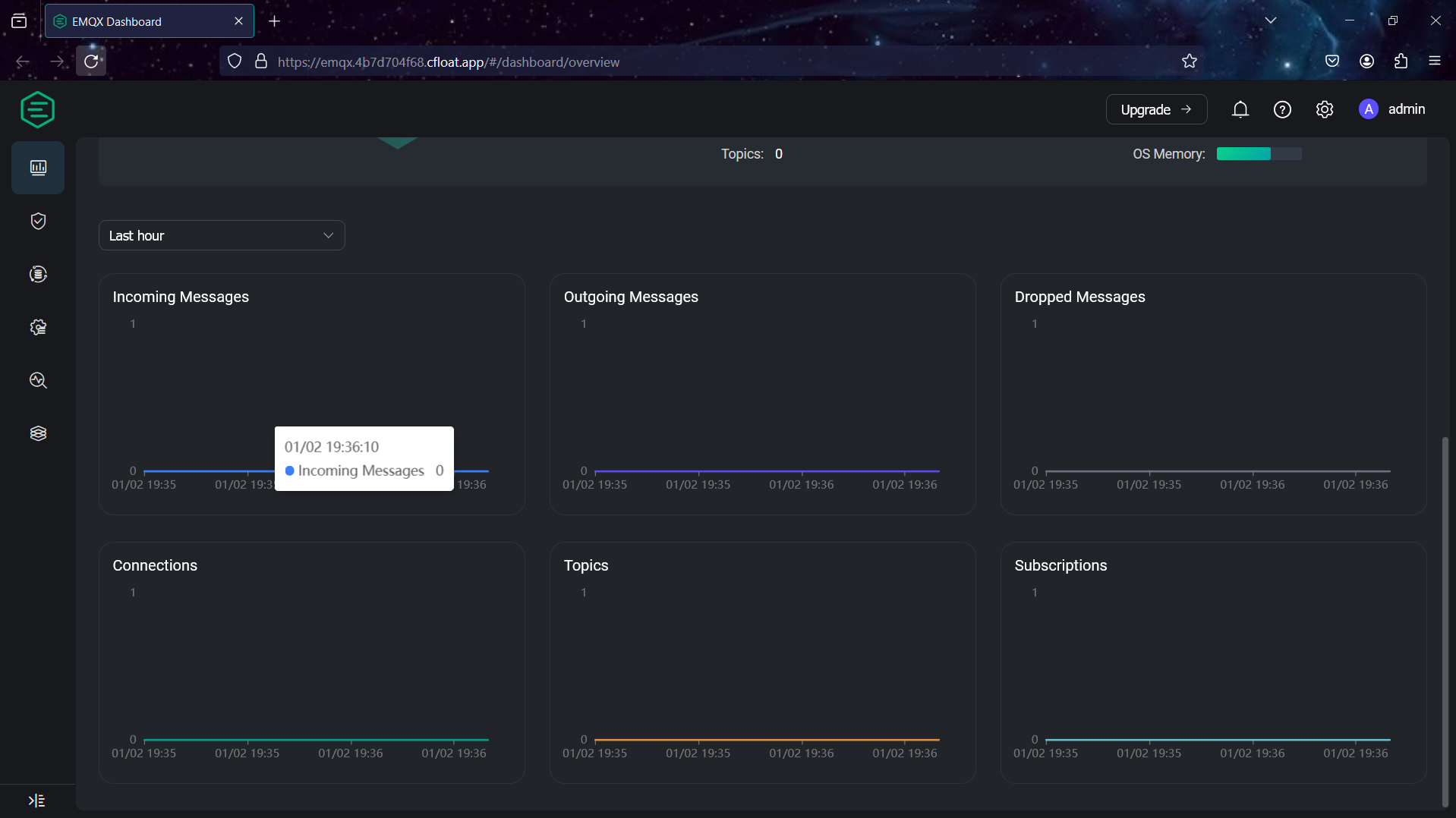This screenshot has height=818, width=1456.
Task: Go forward in browser history
Action: coord(57,61)
